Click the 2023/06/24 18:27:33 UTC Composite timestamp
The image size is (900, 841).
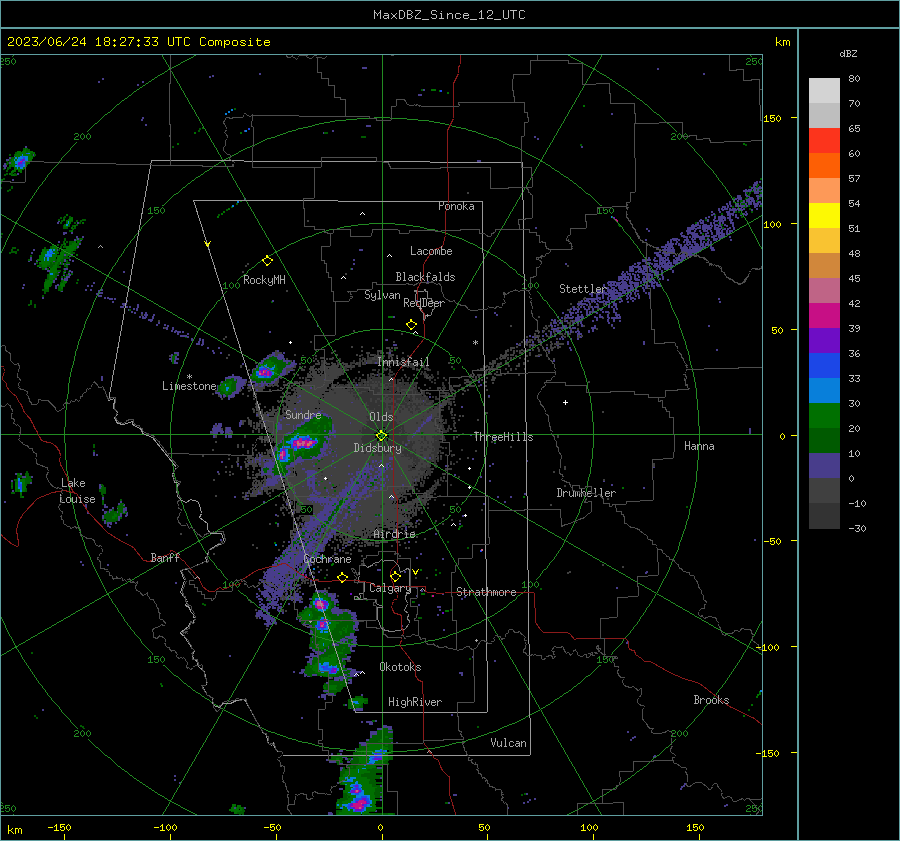(138, 42)
